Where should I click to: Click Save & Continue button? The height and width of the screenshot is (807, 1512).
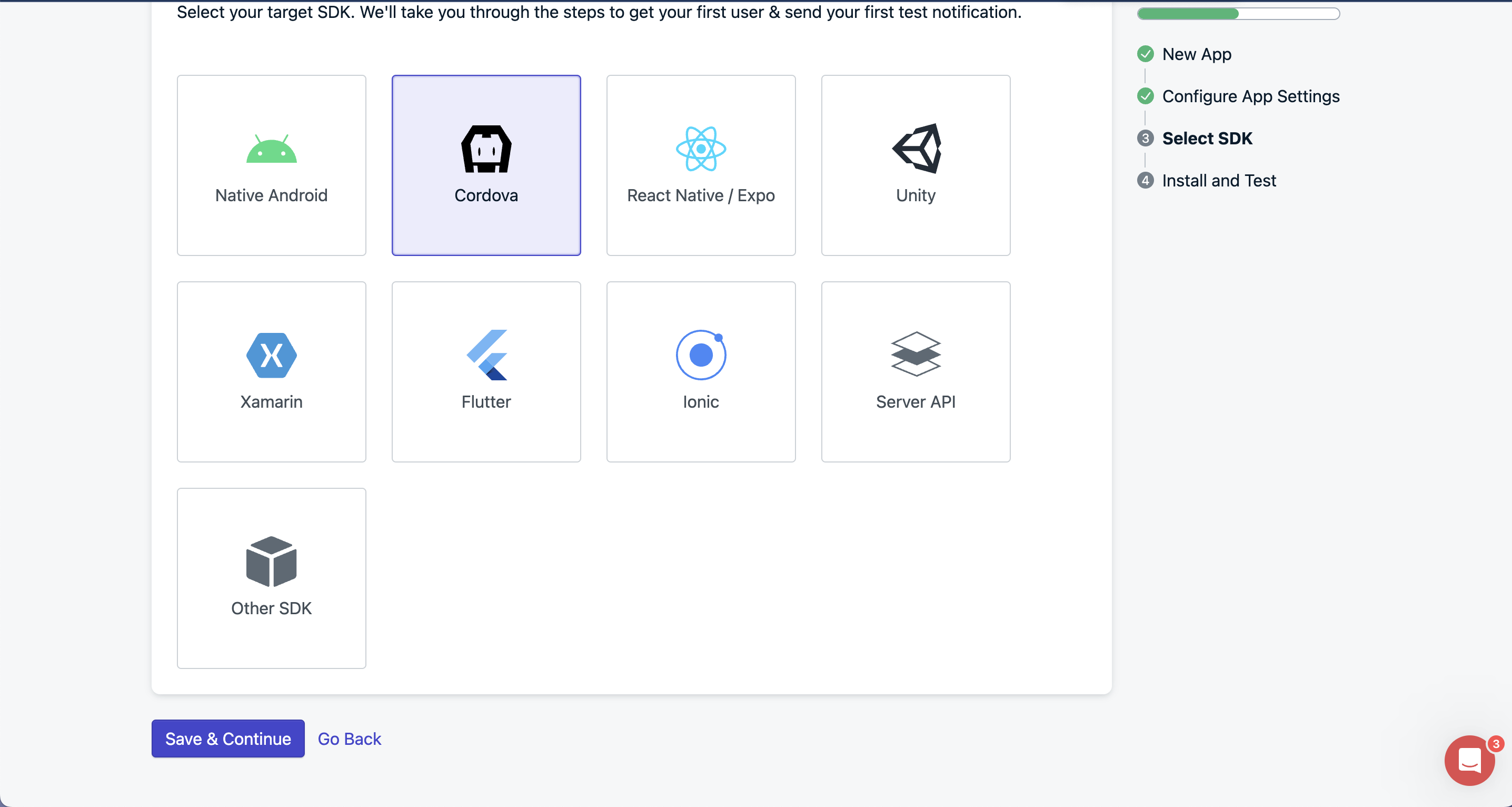click(x=228, y=739)
